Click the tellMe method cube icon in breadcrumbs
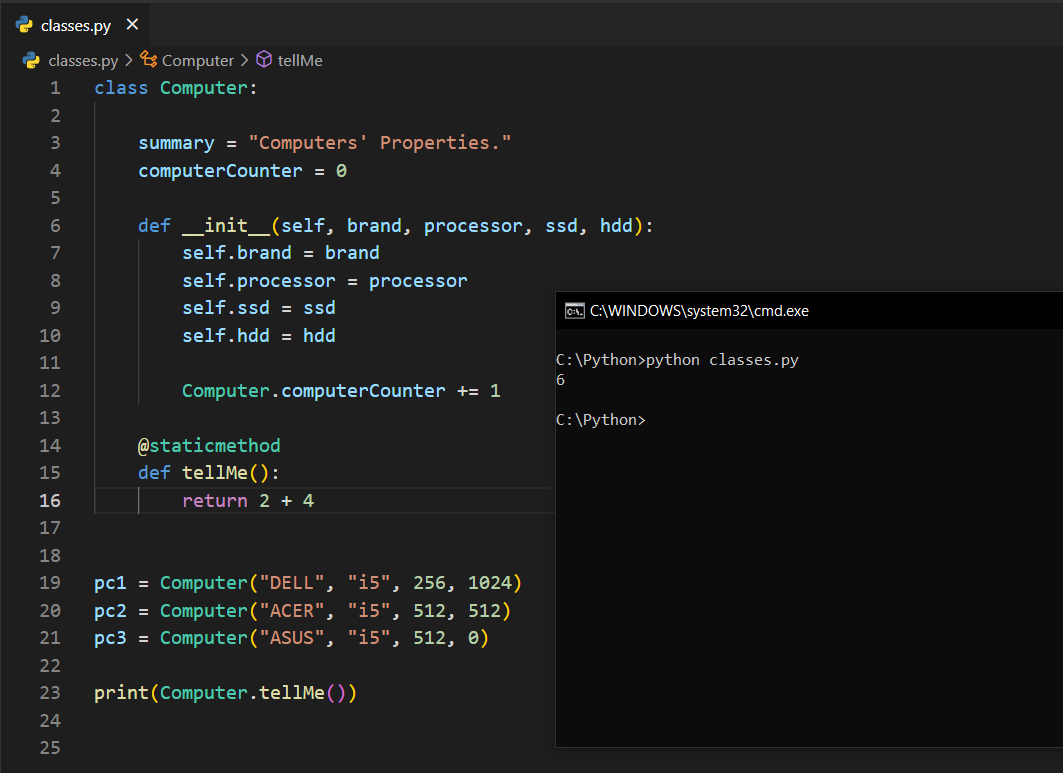1063x773 pixels. [x=264, y=60]
